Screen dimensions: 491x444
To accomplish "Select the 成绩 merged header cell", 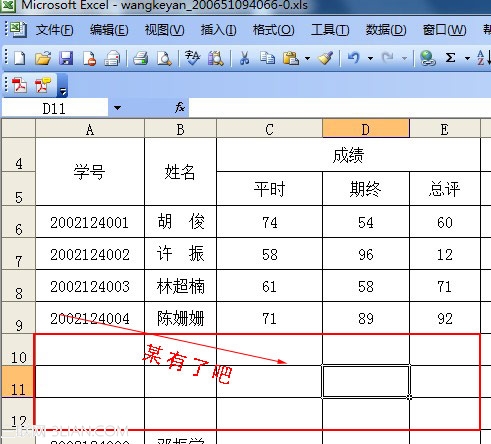I will [x=348, y=155].
